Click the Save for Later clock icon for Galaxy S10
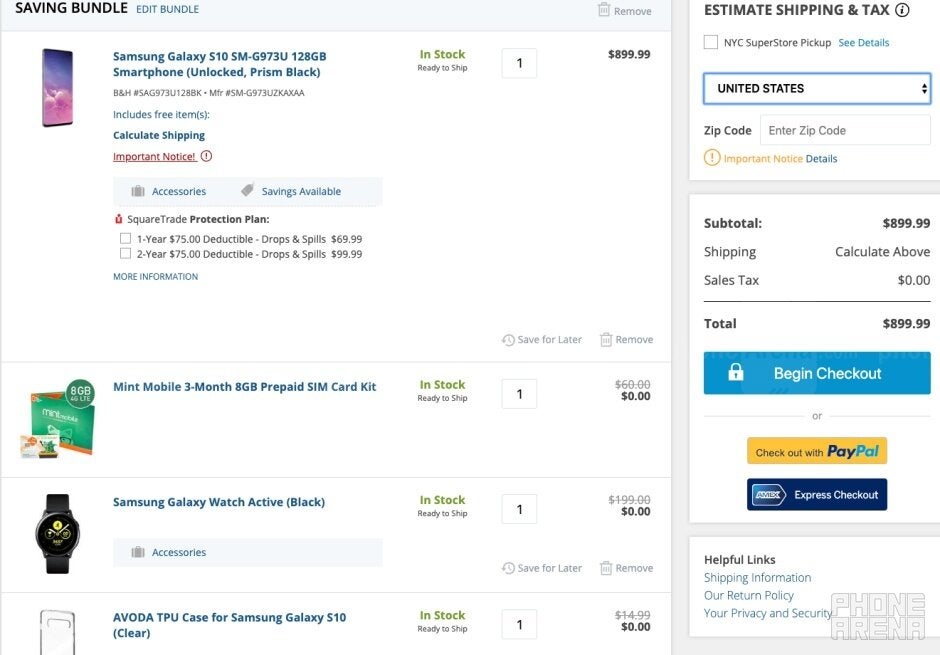Viewport: 940px width, 655px height. coord(508,340)
